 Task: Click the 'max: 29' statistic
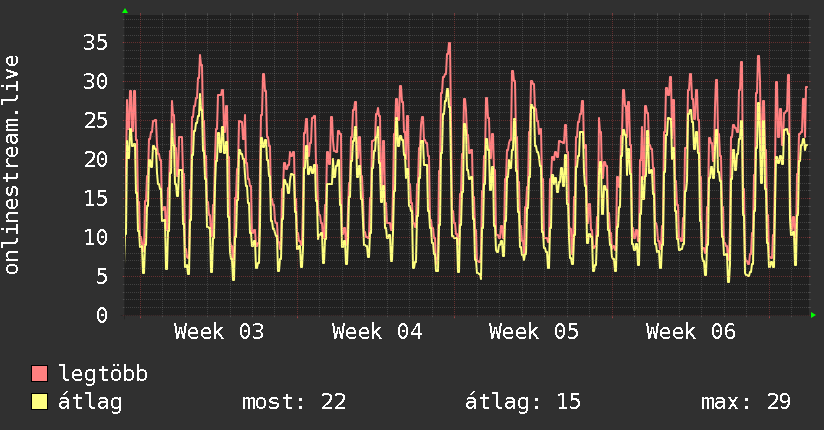tap(746, 402)
